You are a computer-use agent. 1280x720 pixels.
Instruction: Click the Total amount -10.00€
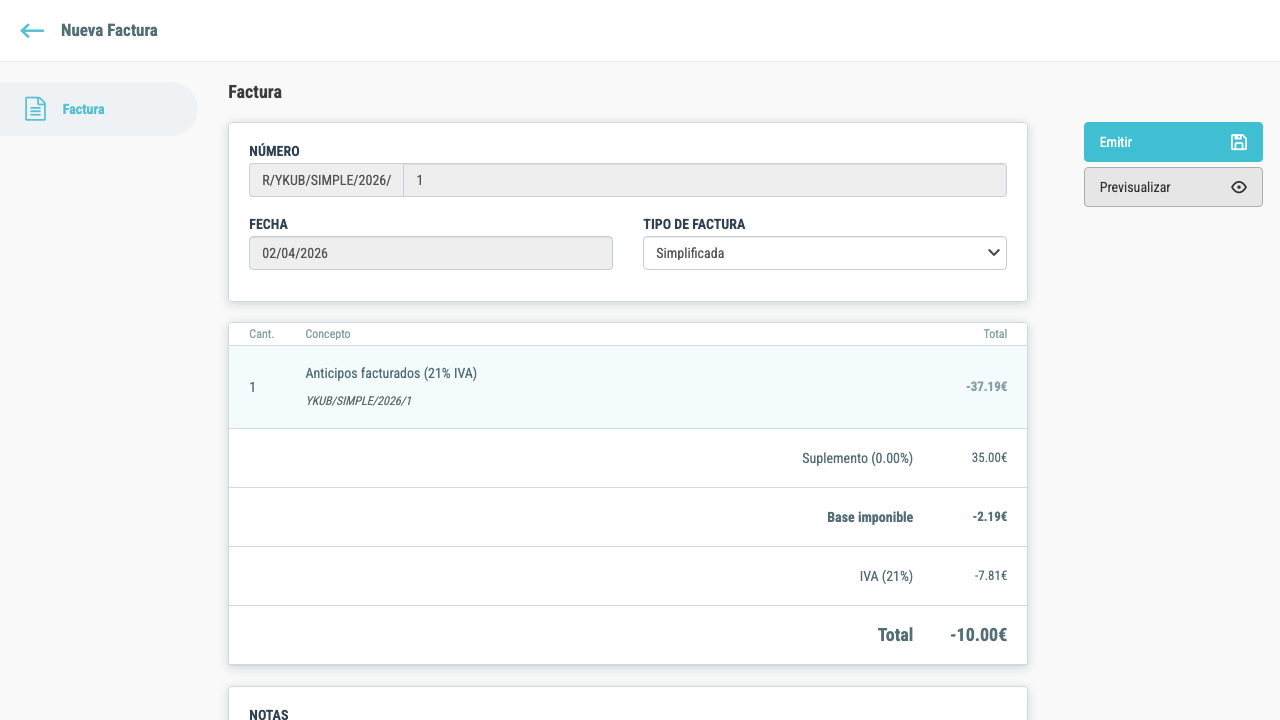pyautogui.click(x=978, y=634)
